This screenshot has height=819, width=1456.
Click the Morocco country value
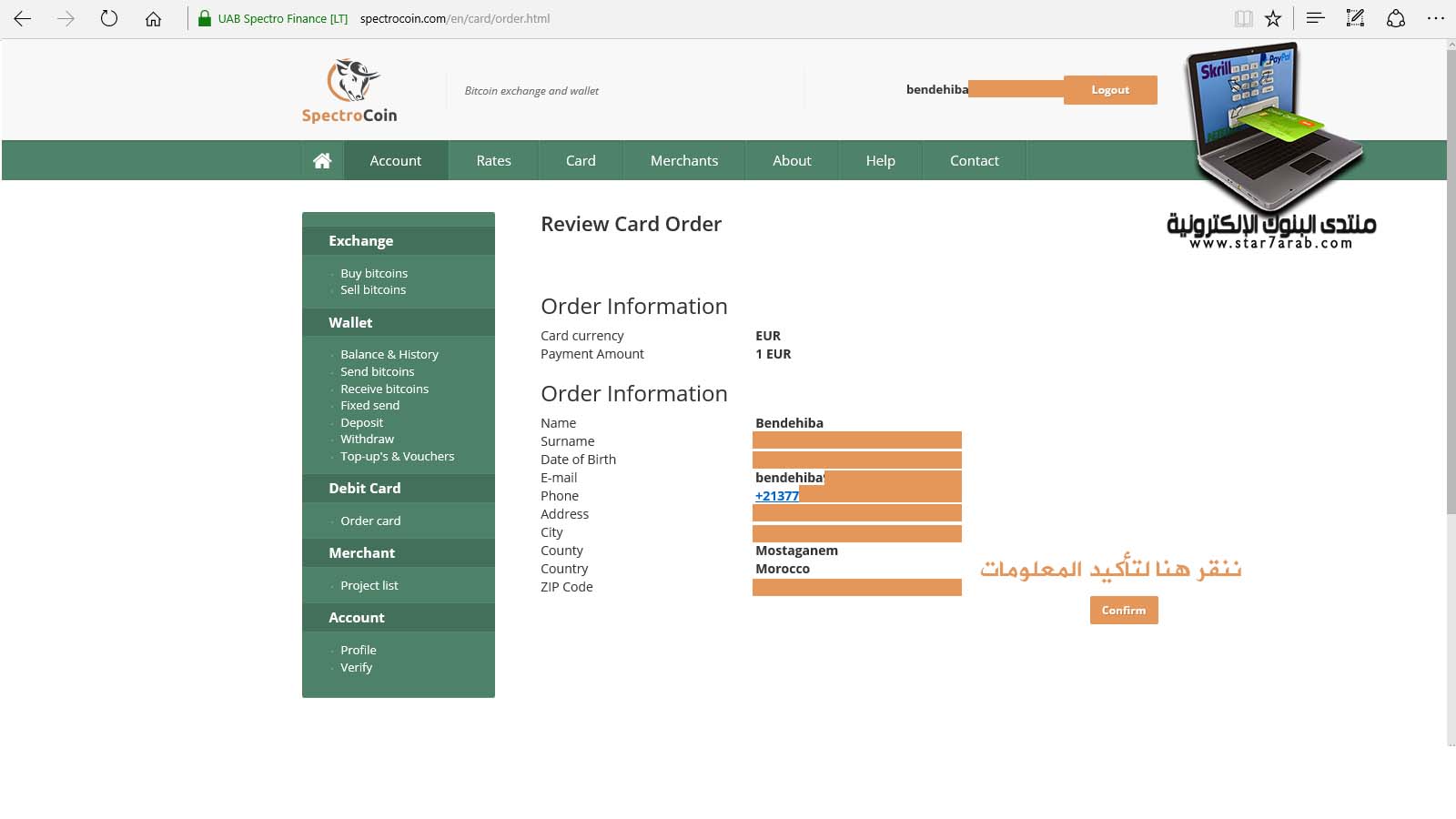pos(783,569)
